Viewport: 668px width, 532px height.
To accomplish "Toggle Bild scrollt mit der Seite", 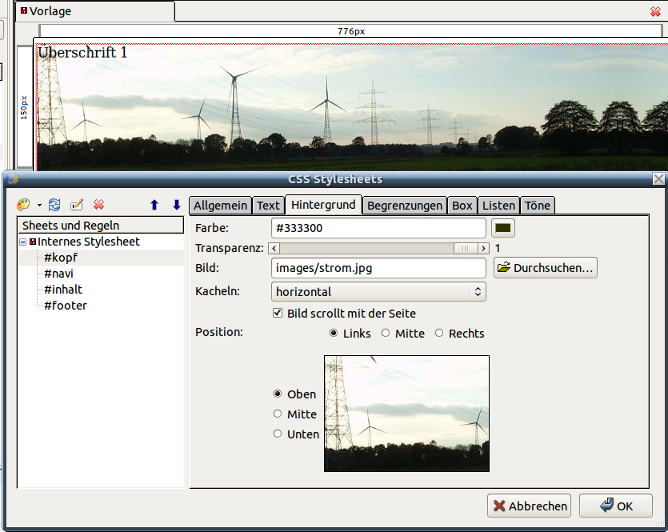I will [x=277, y=313].
